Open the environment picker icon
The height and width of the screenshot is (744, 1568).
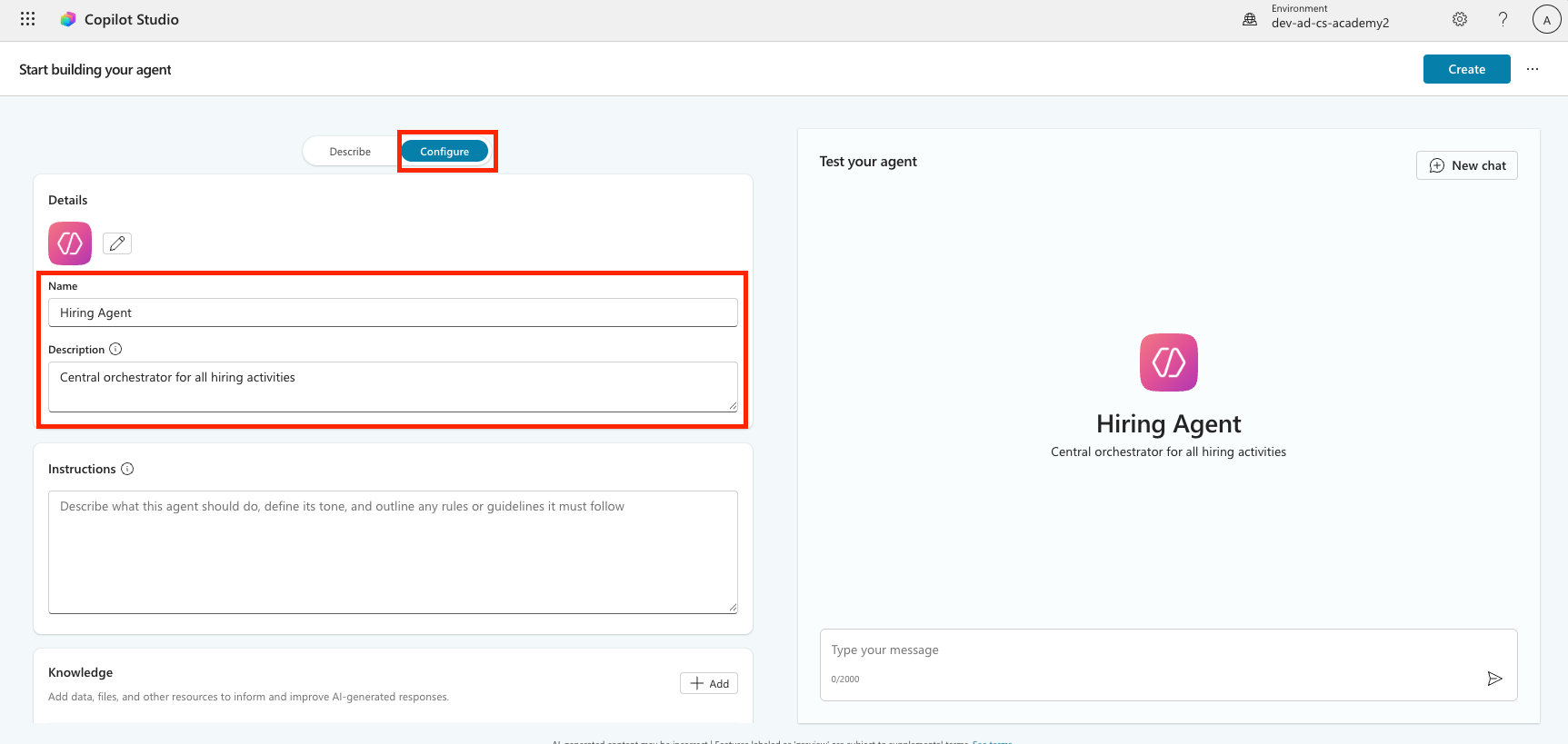click(1250, 19)
